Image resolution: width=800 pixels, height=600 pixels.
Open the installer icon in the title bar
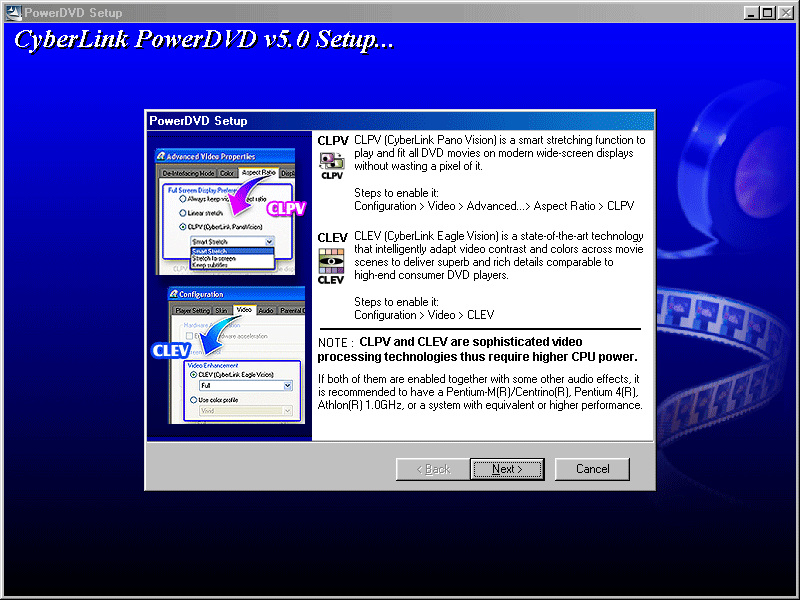14,13
